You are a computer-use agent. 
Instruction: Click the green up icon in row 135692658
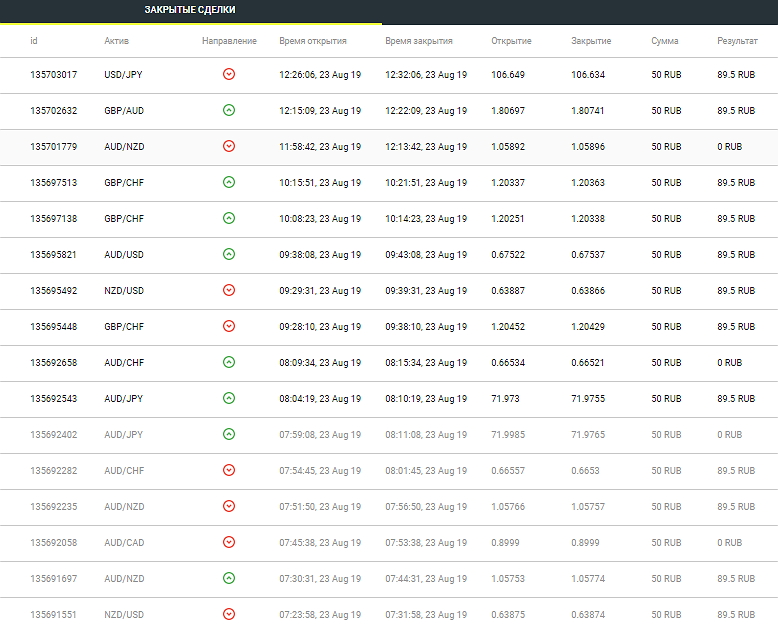229,362
